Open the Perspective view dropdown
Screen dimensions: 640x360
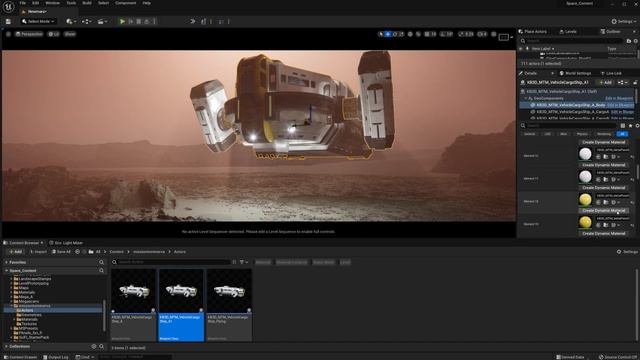29,34
